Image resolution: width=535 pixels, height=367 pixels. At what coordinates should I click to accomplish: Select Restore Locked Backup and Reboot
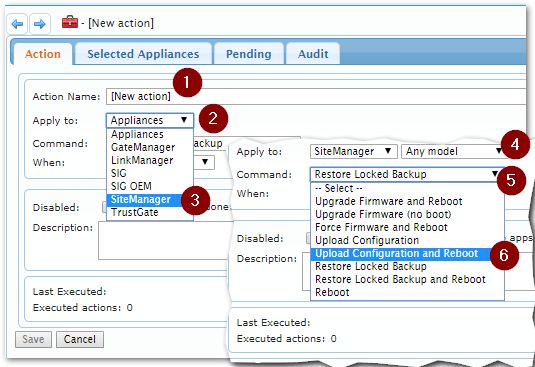click(x=407, y=279)
